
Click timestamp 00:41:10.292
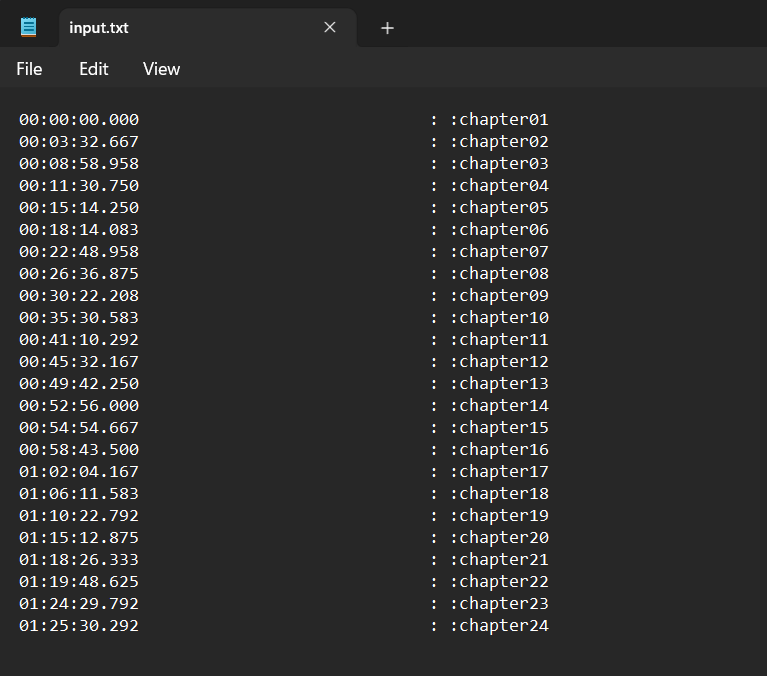(79, 339)
